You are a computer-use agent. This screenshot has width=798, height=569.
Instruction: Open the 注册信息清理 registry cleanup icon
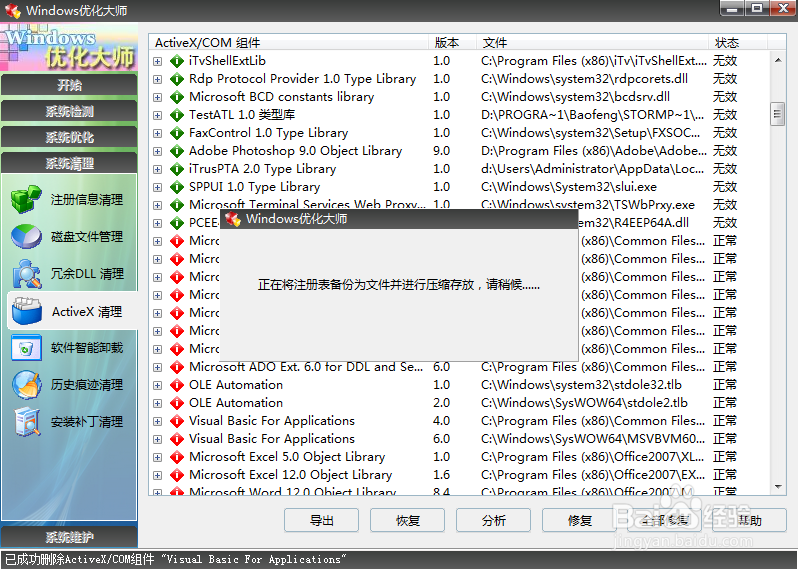26,199
